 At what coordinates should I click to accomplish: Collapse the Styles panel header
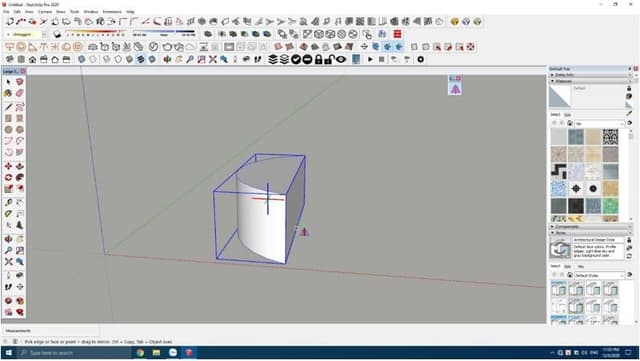click(x=590, y=233)
